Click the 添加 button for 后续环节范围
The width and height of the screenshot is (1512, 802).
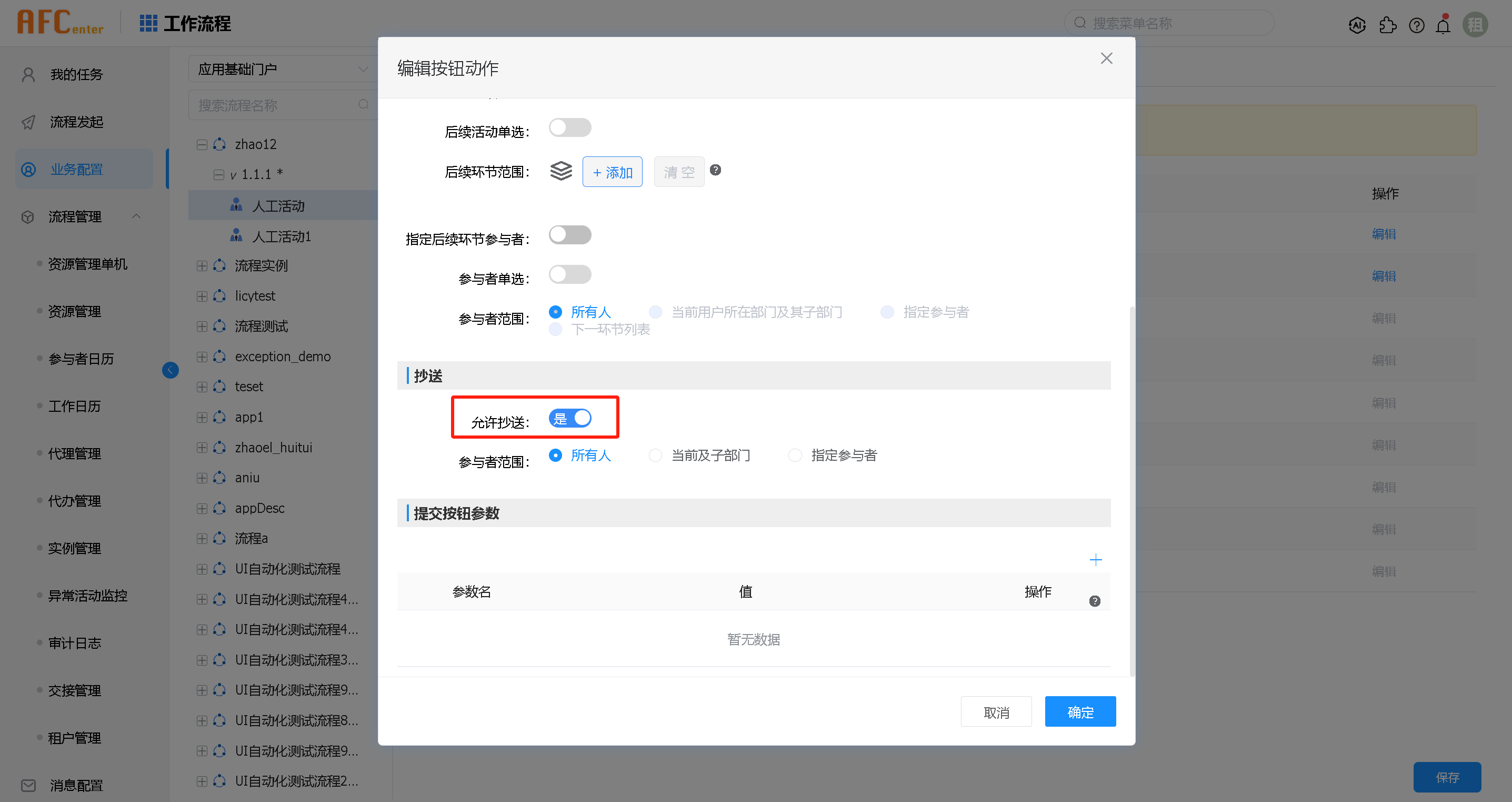[612, 172]
